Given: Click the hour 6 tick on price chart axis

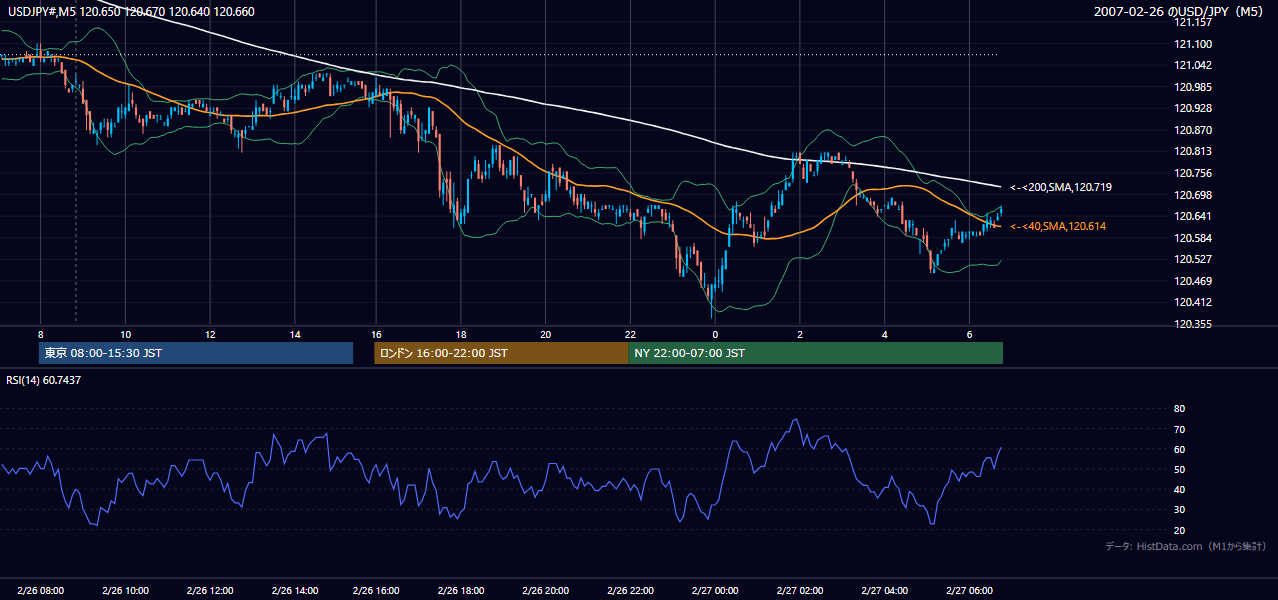Looking at the screenshot, I should tap(969, 333).
